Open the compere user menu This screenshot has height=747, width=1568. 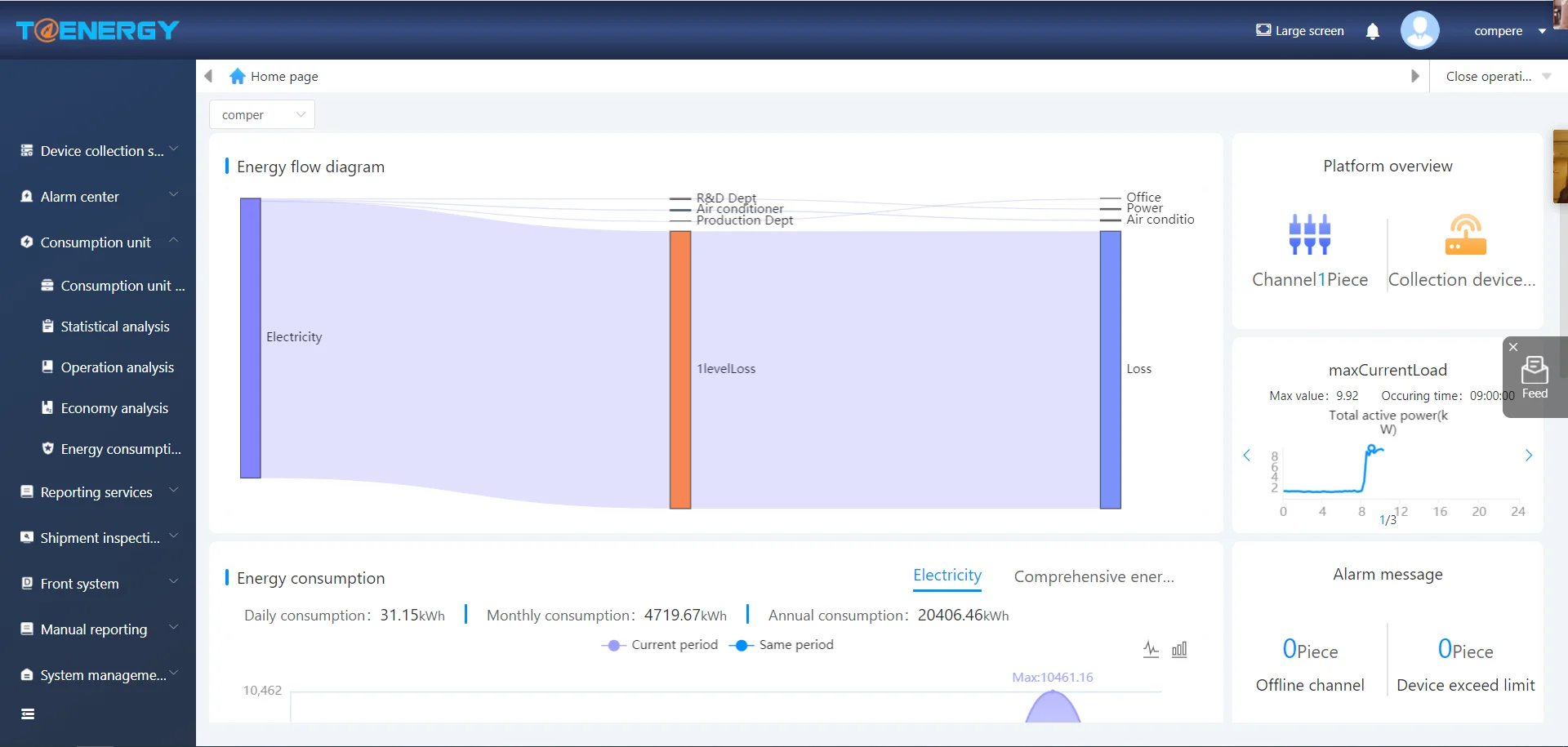point(1510,31)
